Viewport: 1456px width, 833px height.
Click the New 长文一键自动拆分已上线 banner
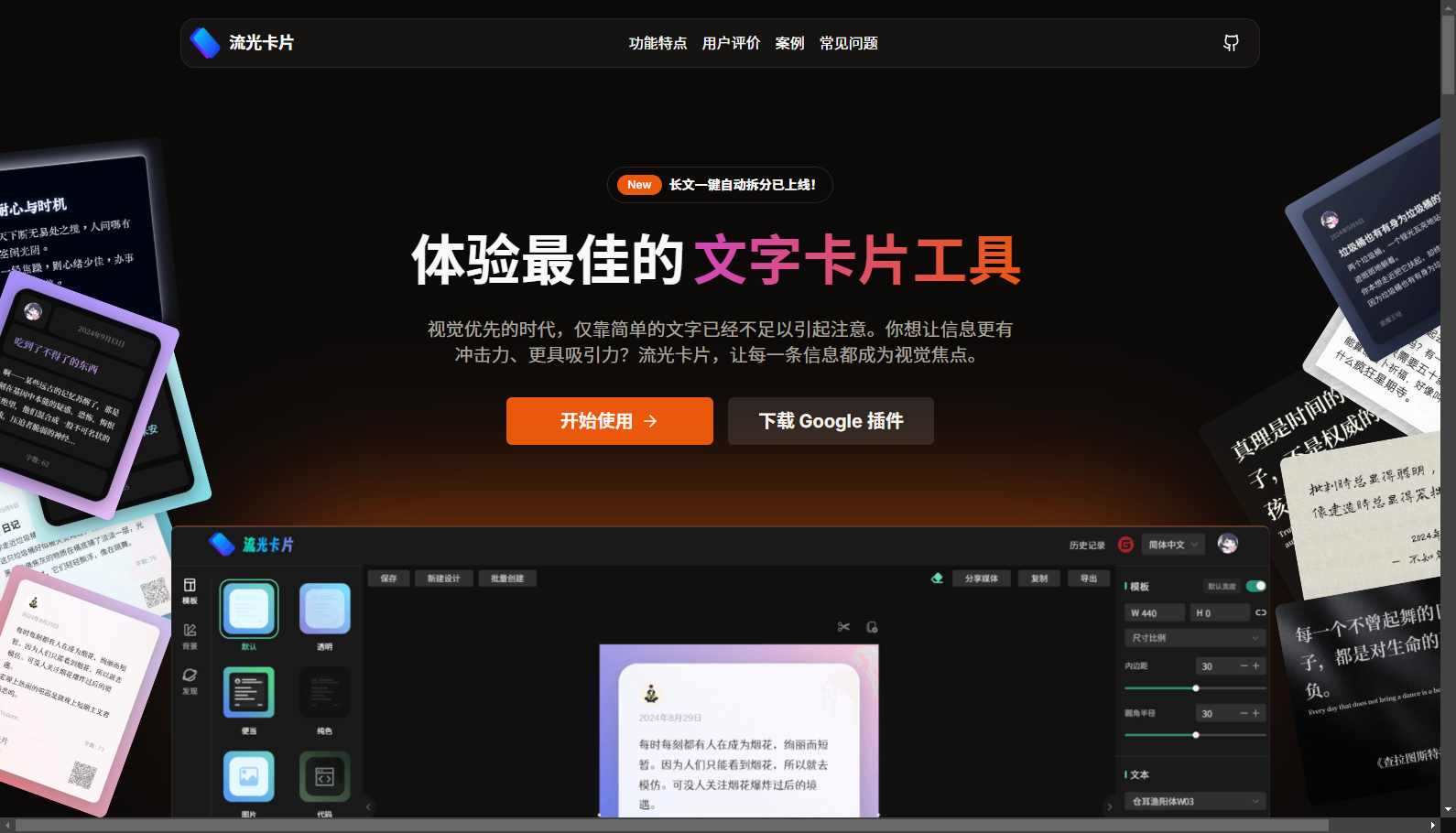click(720, 185)
